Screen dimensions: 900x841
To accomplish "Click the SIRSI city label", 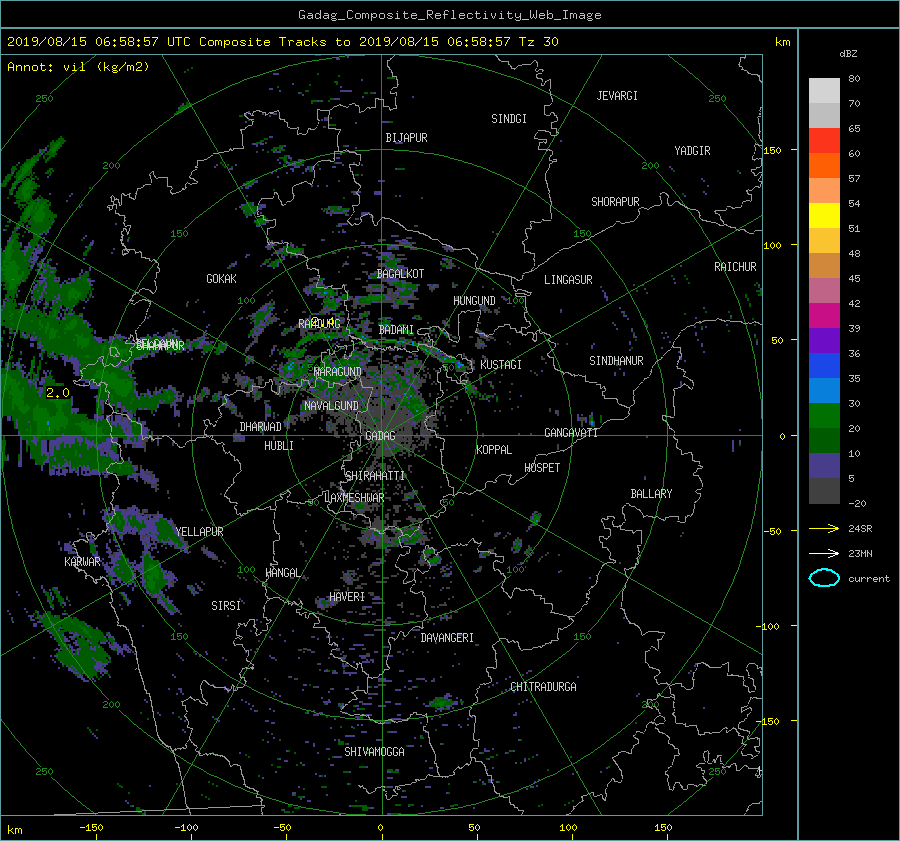I will point(226,606).
